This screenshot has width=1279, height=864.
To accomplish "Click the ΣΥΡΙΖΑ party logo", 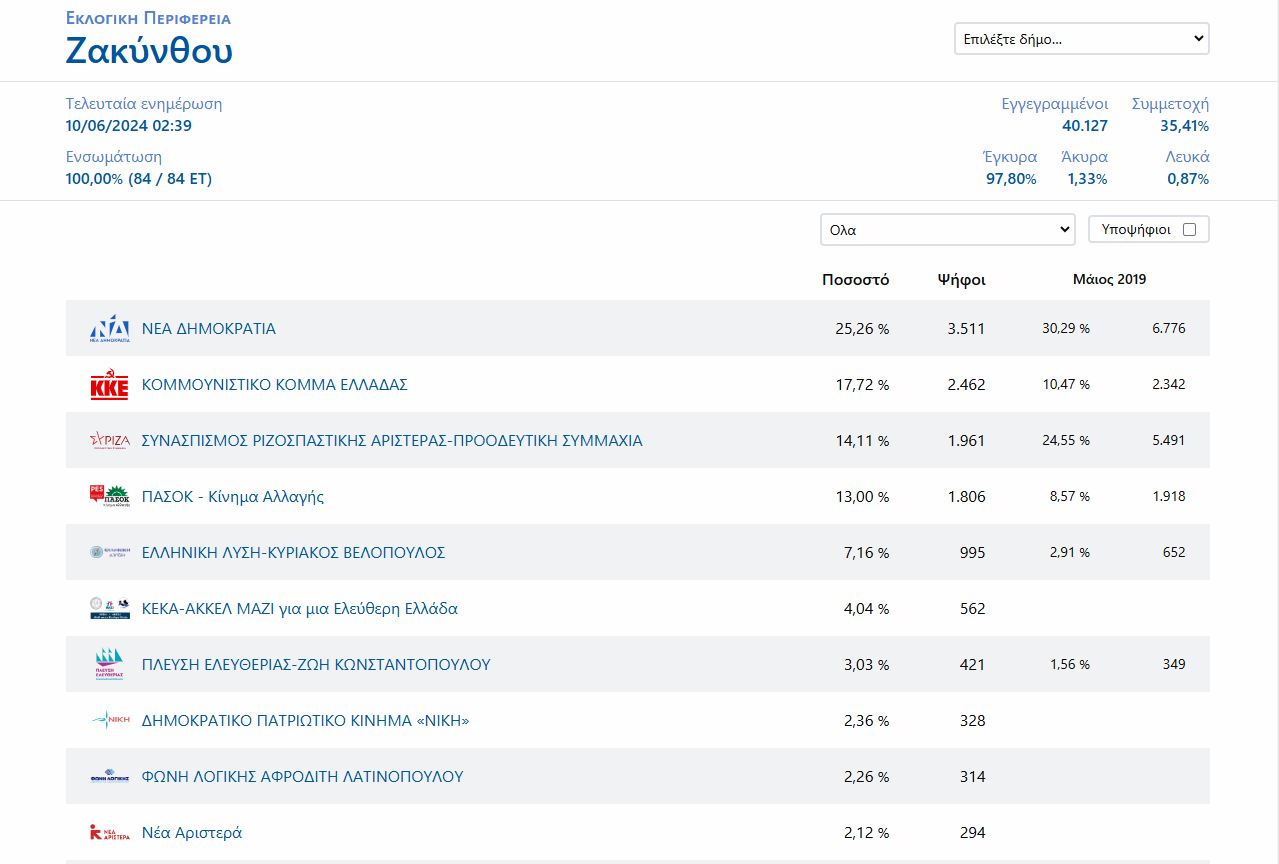I will 109,441.
